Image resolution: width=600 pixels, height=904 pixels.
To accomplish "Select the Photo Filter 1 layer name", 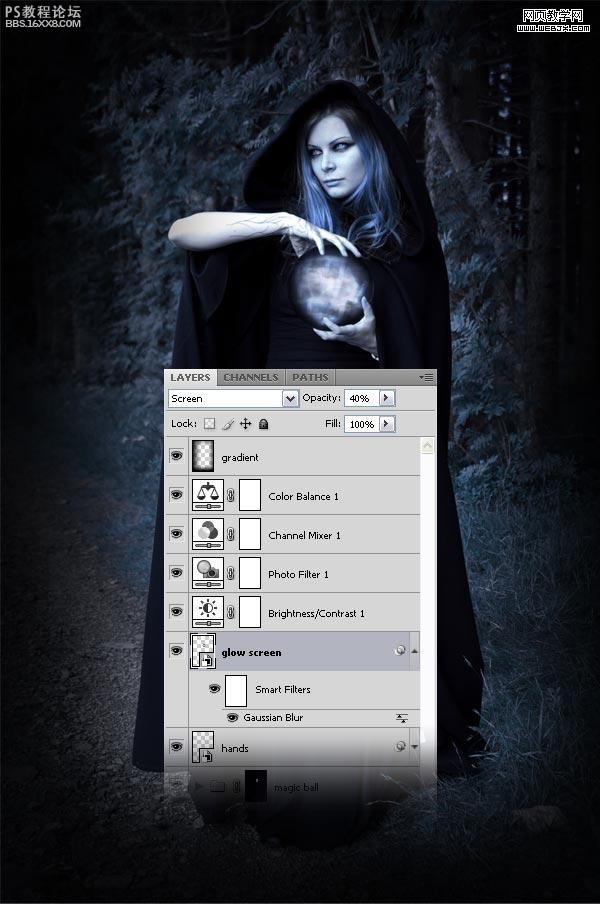I will point(298,574).
